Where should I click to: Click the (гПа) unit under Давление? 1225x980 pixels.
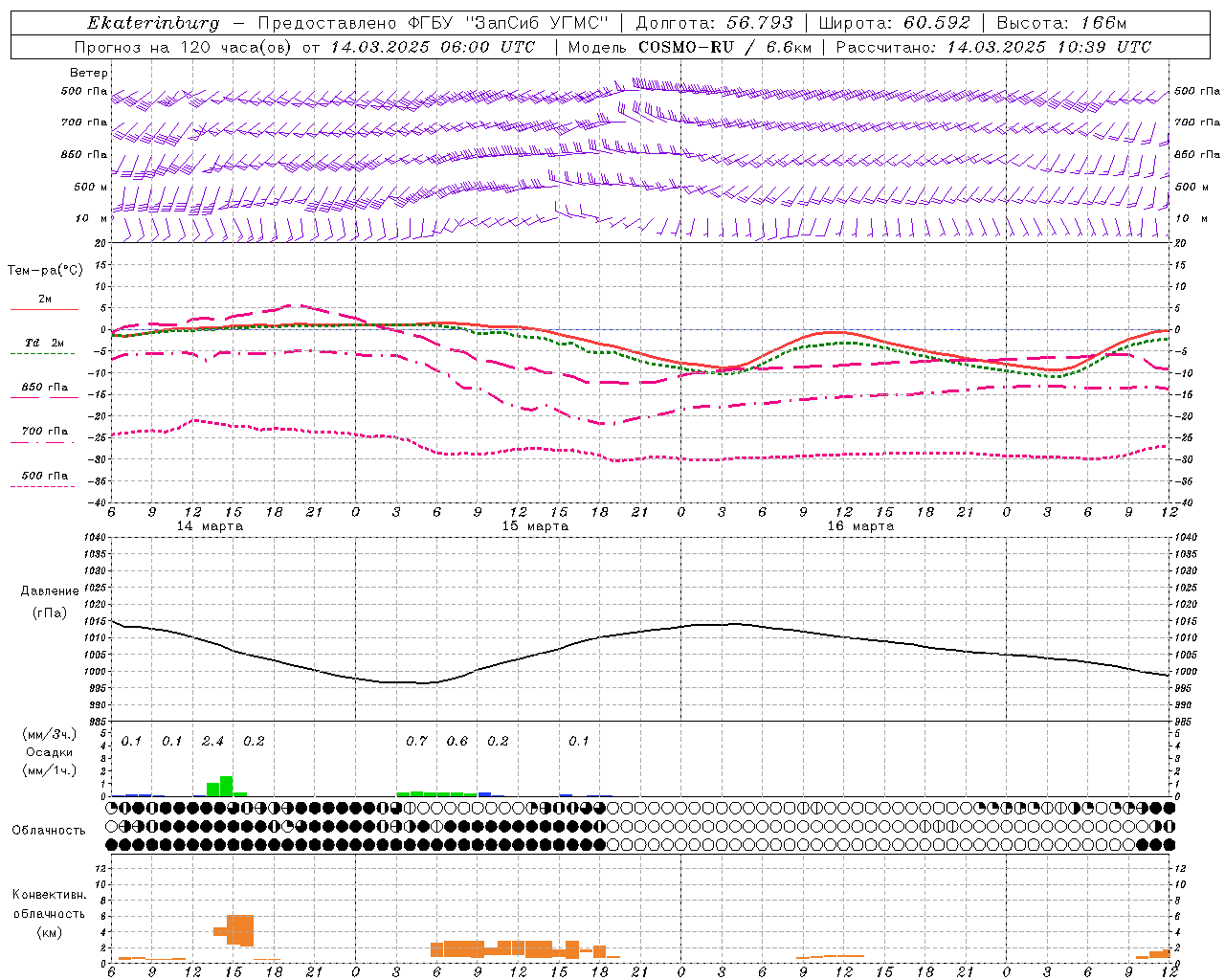tap(50, 613)
